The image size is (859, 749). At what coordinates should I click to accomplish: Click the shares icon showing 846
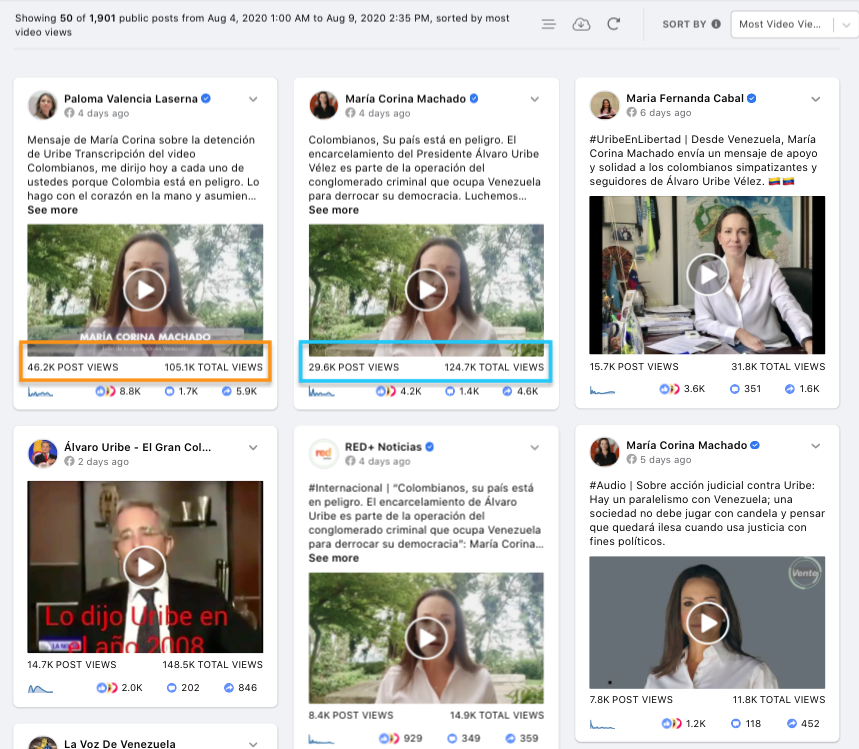(228, 688)
